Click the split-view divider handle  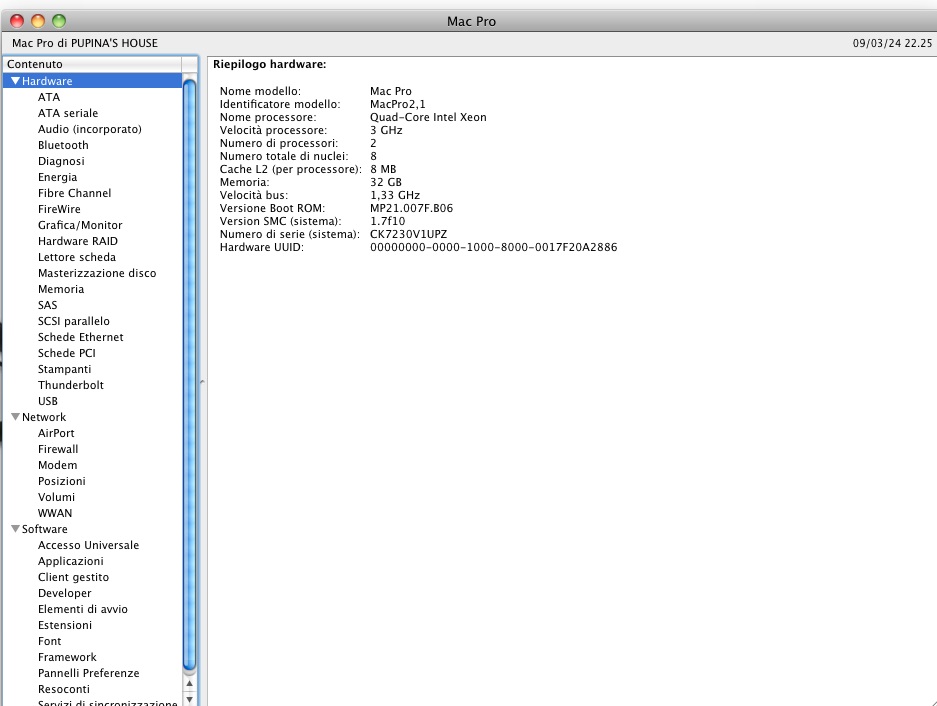(202, 381)
